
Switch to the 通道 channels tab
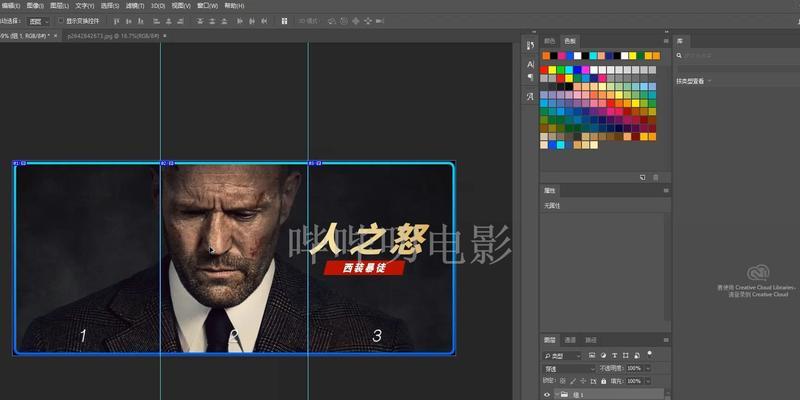click(570, 340)
